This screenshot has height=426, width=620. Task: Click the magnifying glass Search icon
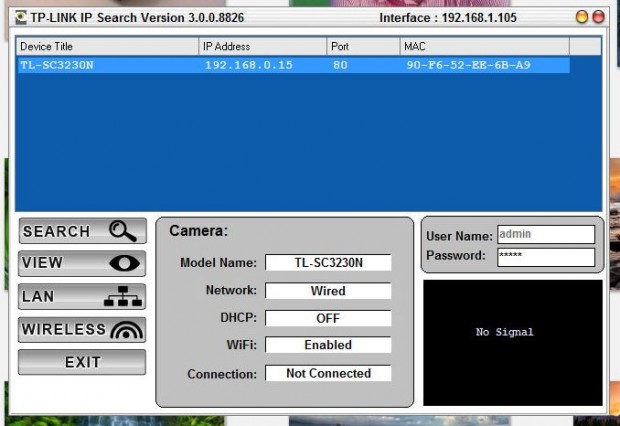click(x=122, y=231)
